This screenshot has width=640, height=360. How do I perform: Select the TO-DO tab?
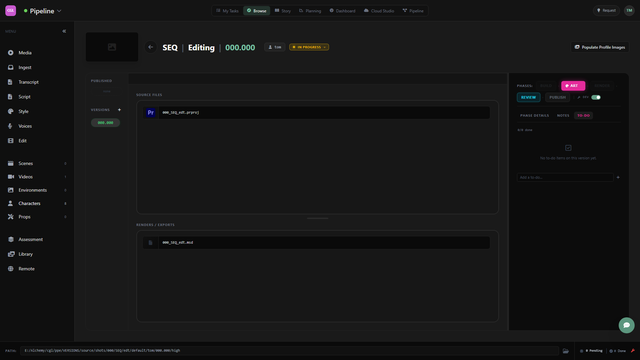tap(583, 116)
